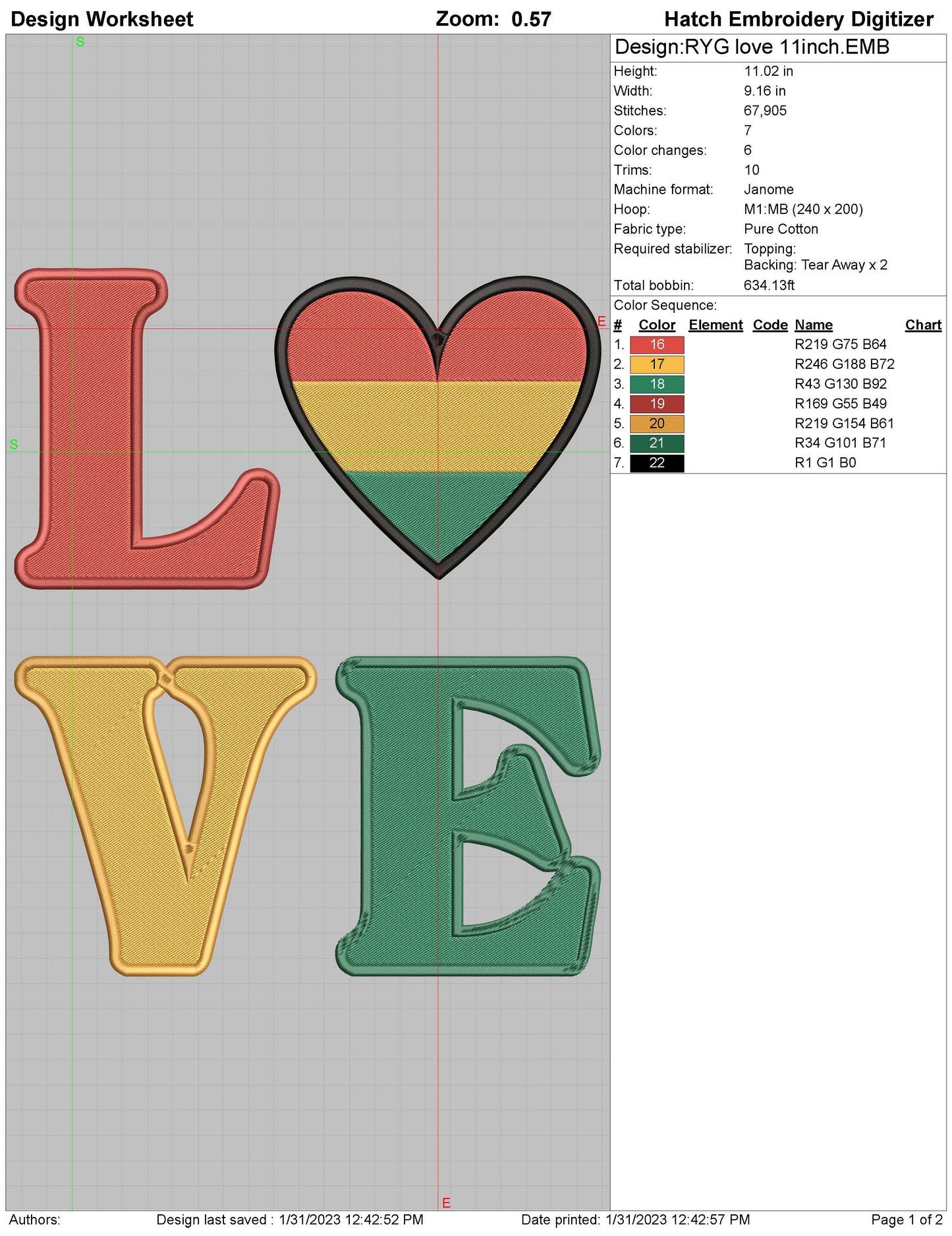This screenshot has height=1236, width=952.
Task: Click the Name column header
Action: point(813,325)
